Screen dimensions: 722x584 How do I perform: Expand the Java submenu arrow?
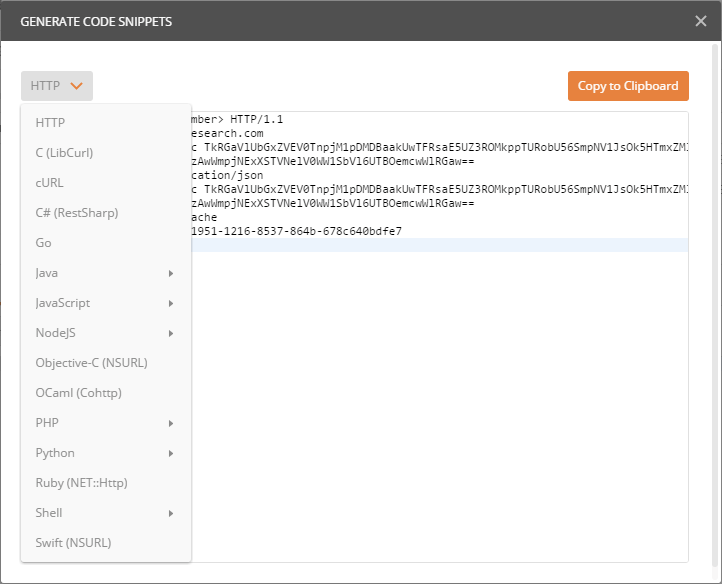pos(171,273)
